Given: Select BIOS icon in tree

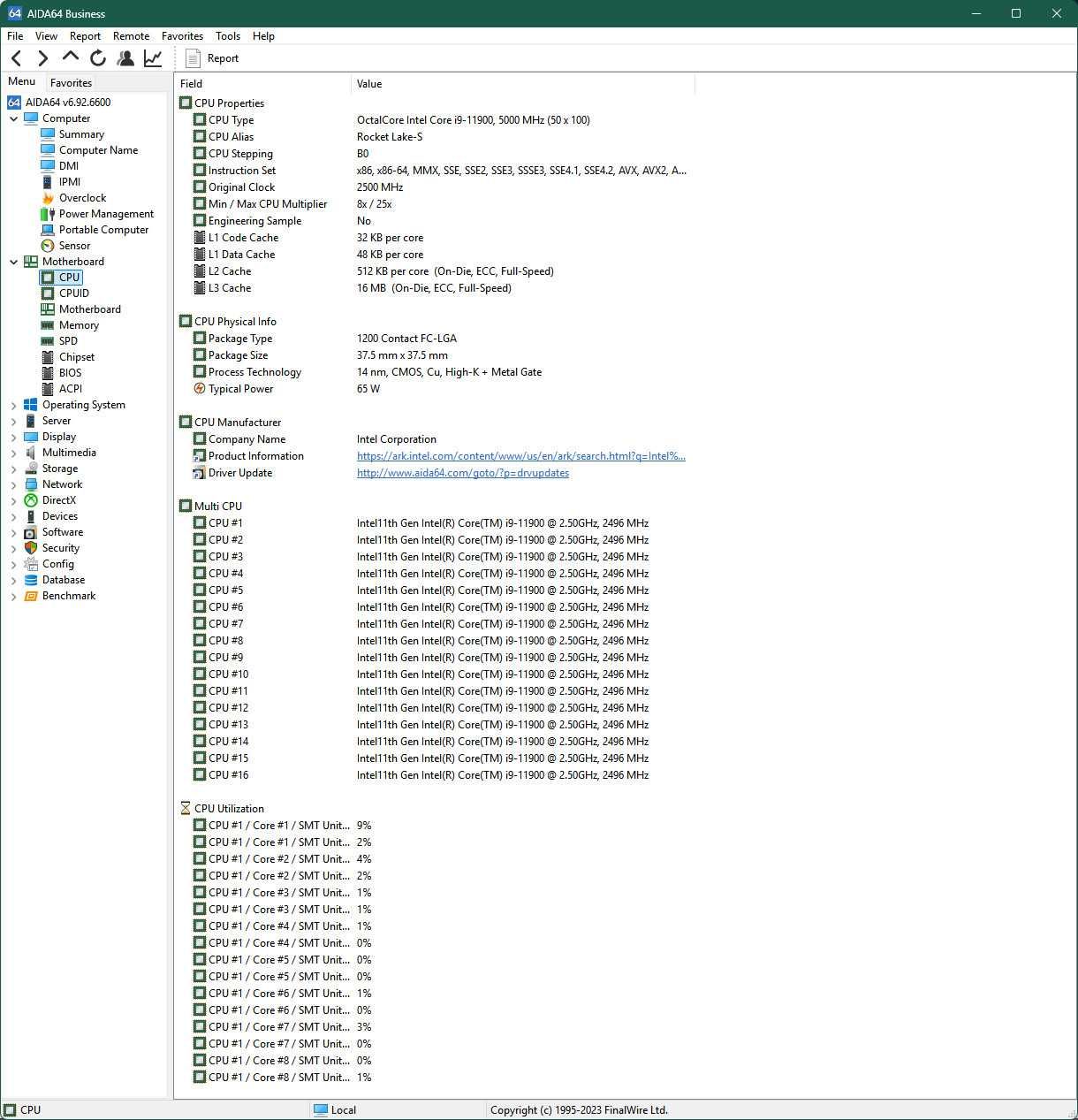Looking at the screenshot, I should tap(48, 373).
